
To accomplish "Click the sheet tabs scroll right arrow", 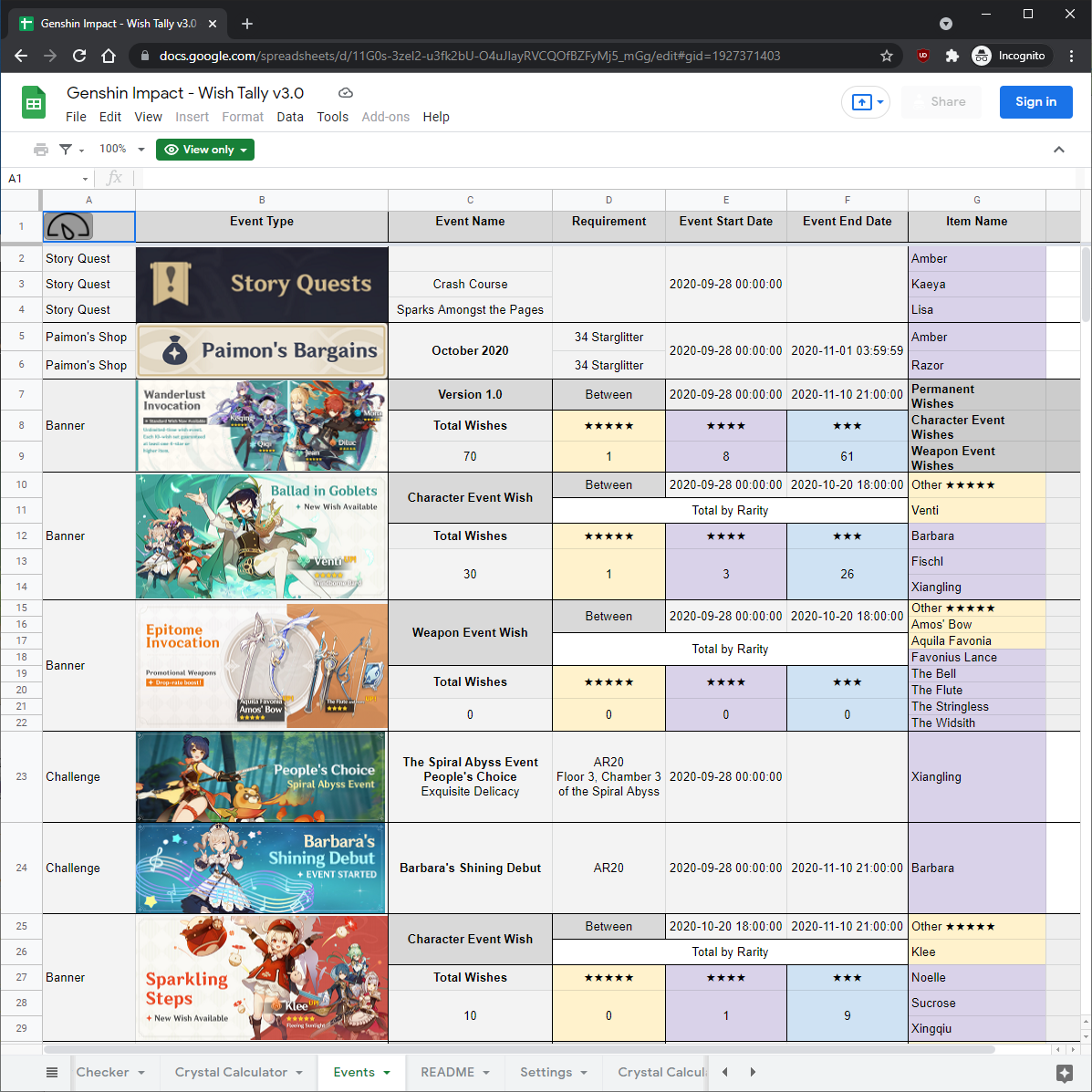I will [x=752, y=1072].
